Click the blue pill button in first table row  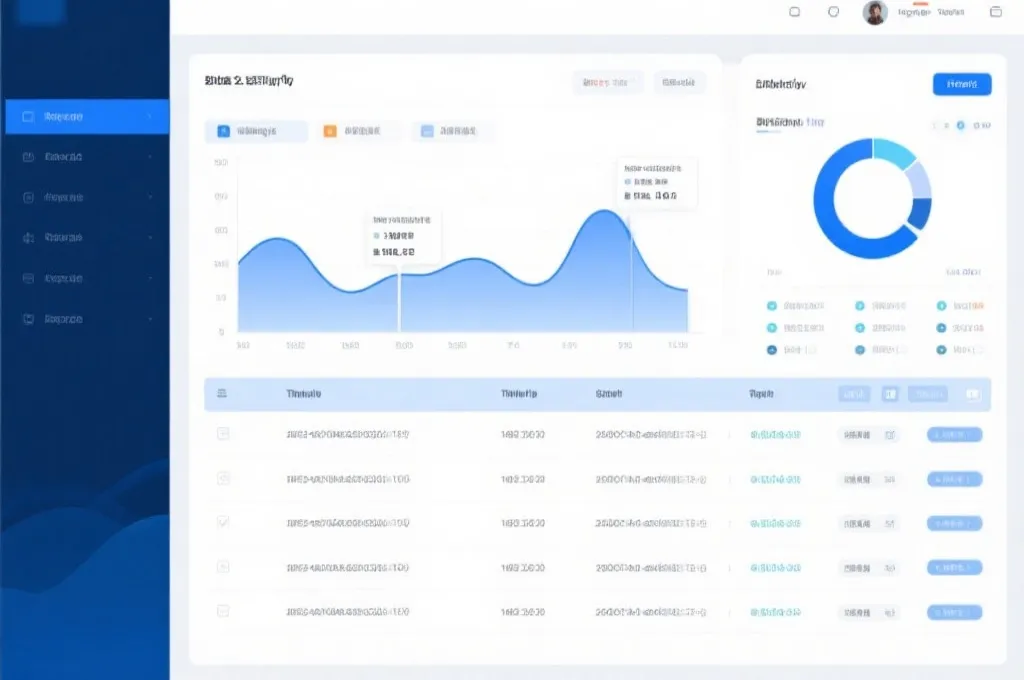[954, 435]
